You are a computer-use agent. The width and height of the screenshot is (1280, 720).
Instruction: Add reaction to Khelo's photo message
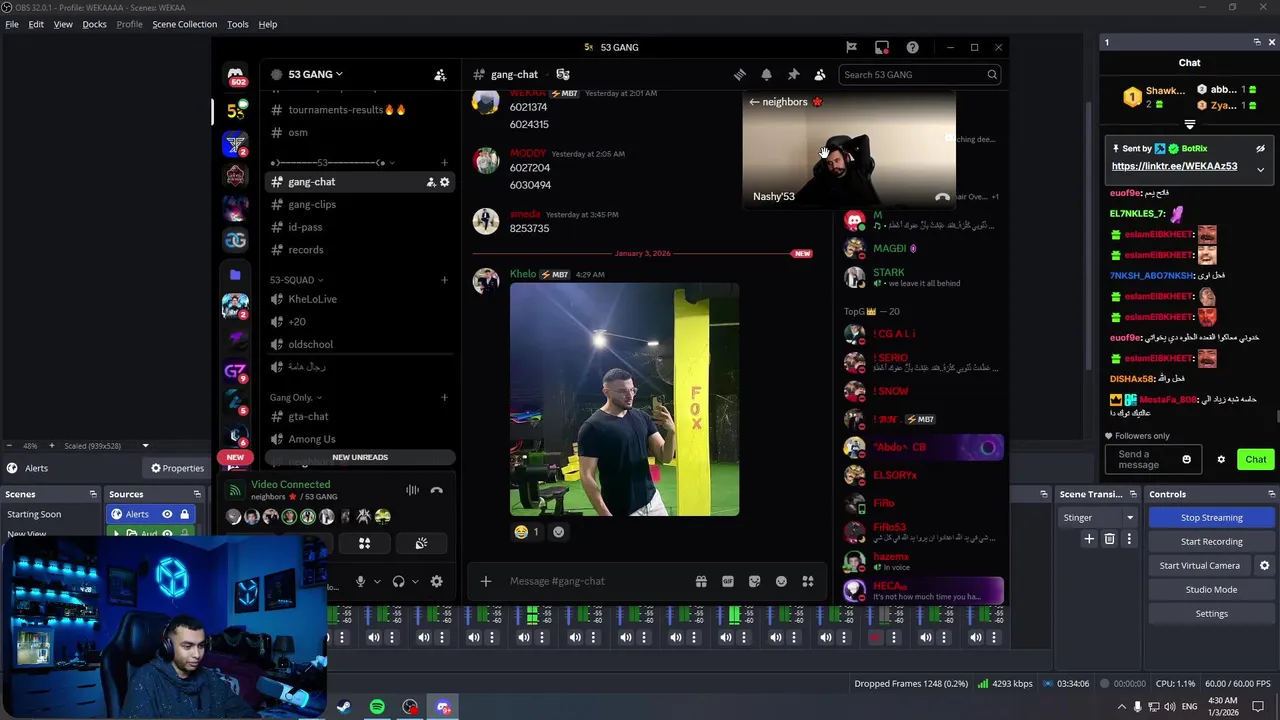coord(558,532)
